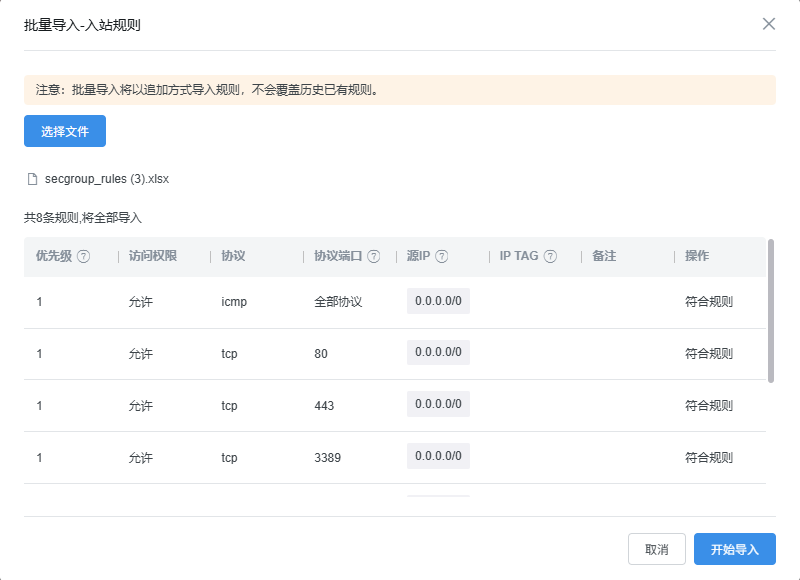Image resolution: width=800 pixels, height=580 pixels.
Task: Click 符合规则 status in port 3389 row
Action: [708, 458]
